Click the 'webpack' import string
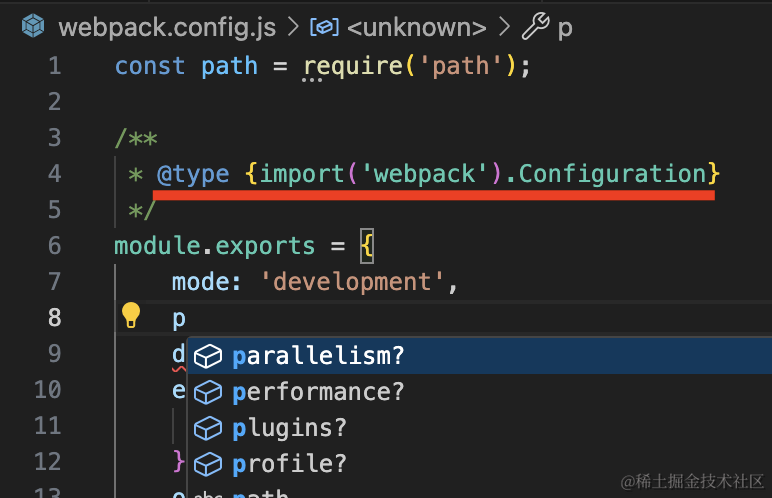The width and height of the screenshot is (772, 498). (425, 174)
